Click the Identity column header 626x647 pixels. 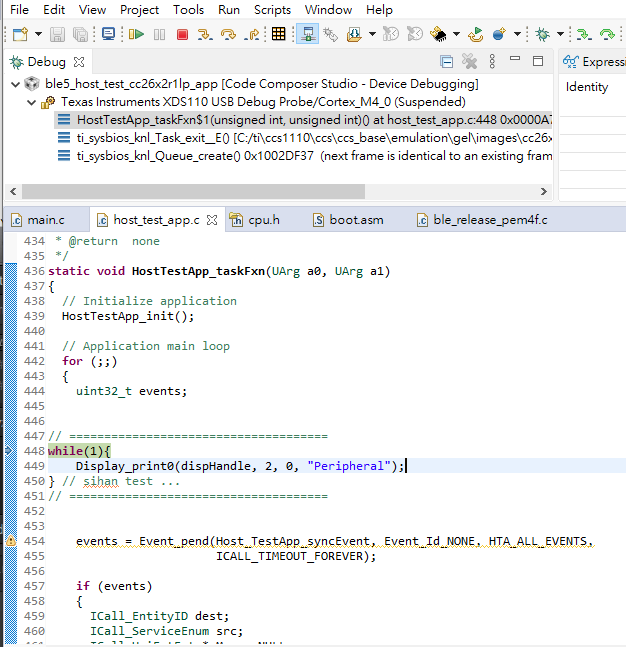point(587,87)
